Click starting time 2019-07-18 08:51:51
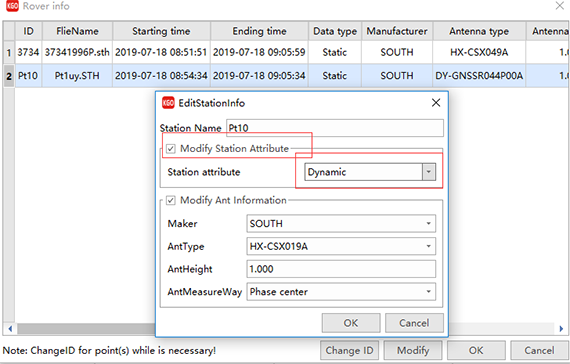 (161, 52)
